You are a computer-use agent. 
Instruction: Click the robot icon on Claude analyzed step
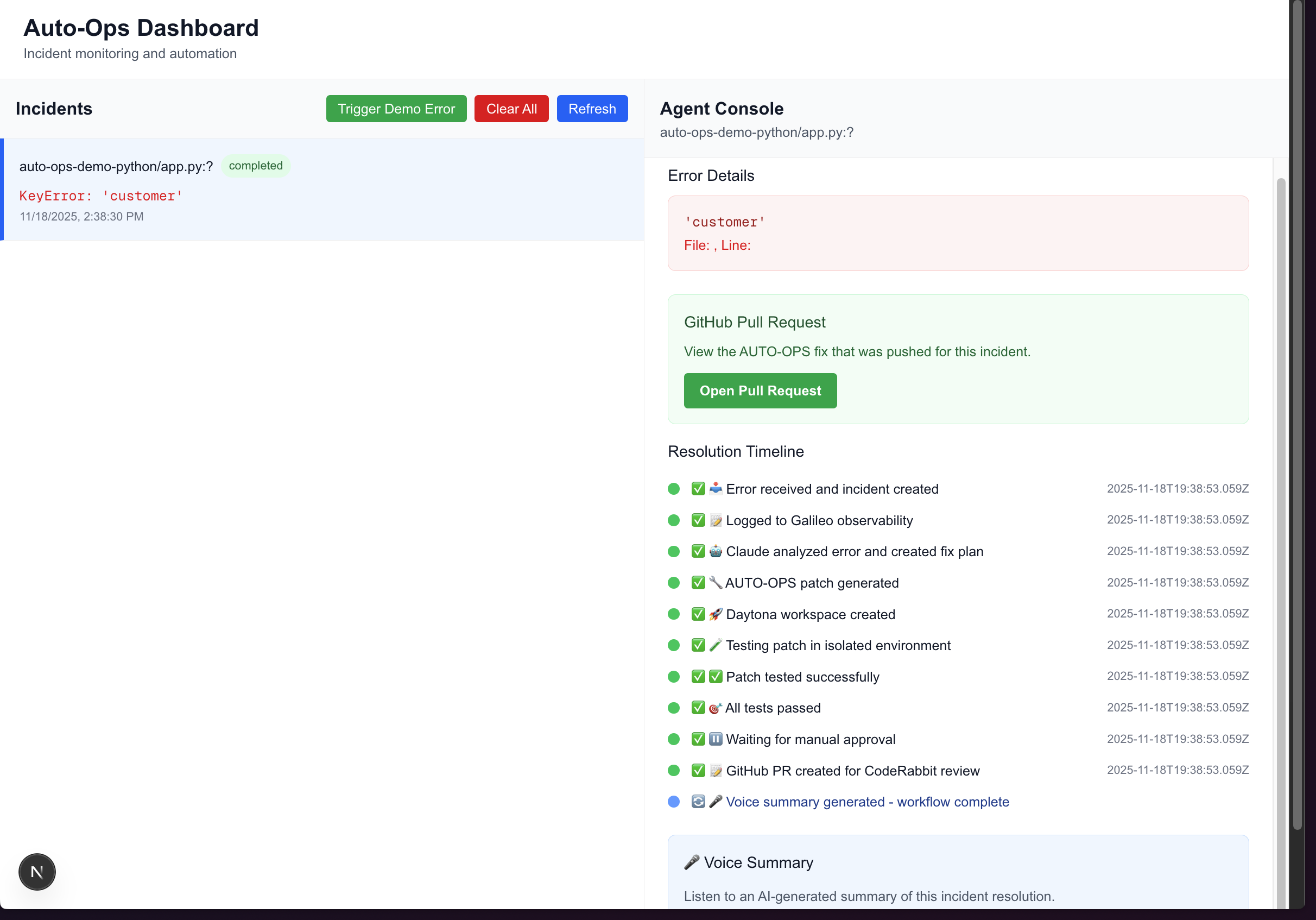[716, 551]
